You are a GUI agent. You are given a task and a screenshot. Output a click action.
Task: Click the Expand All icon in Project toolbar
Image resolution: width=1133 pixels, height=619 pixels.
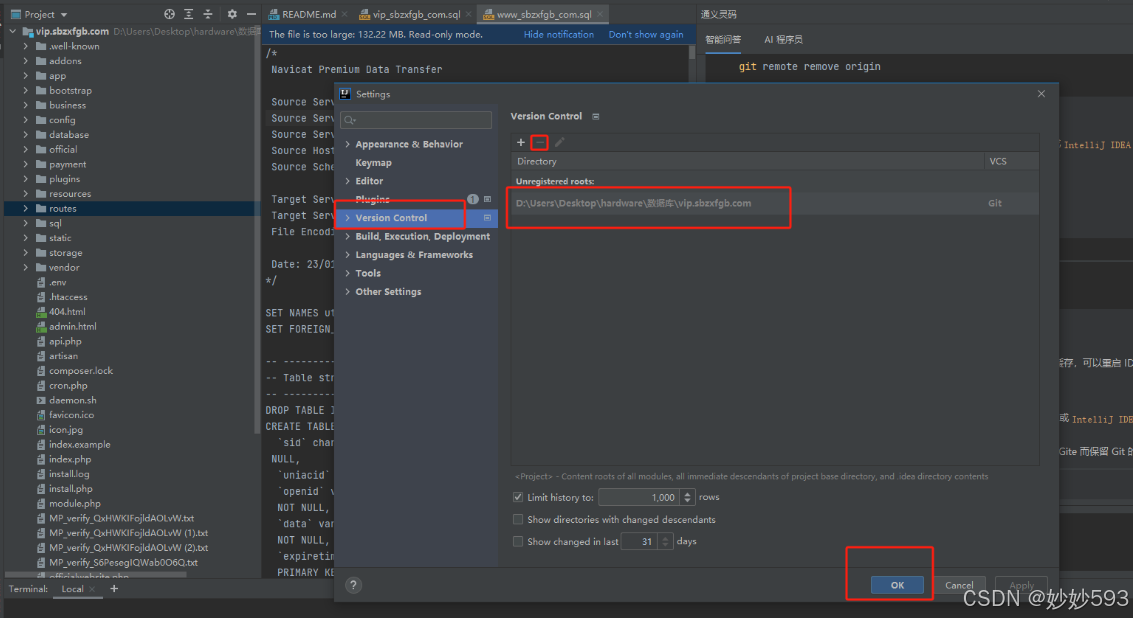[x=189, y=14]
